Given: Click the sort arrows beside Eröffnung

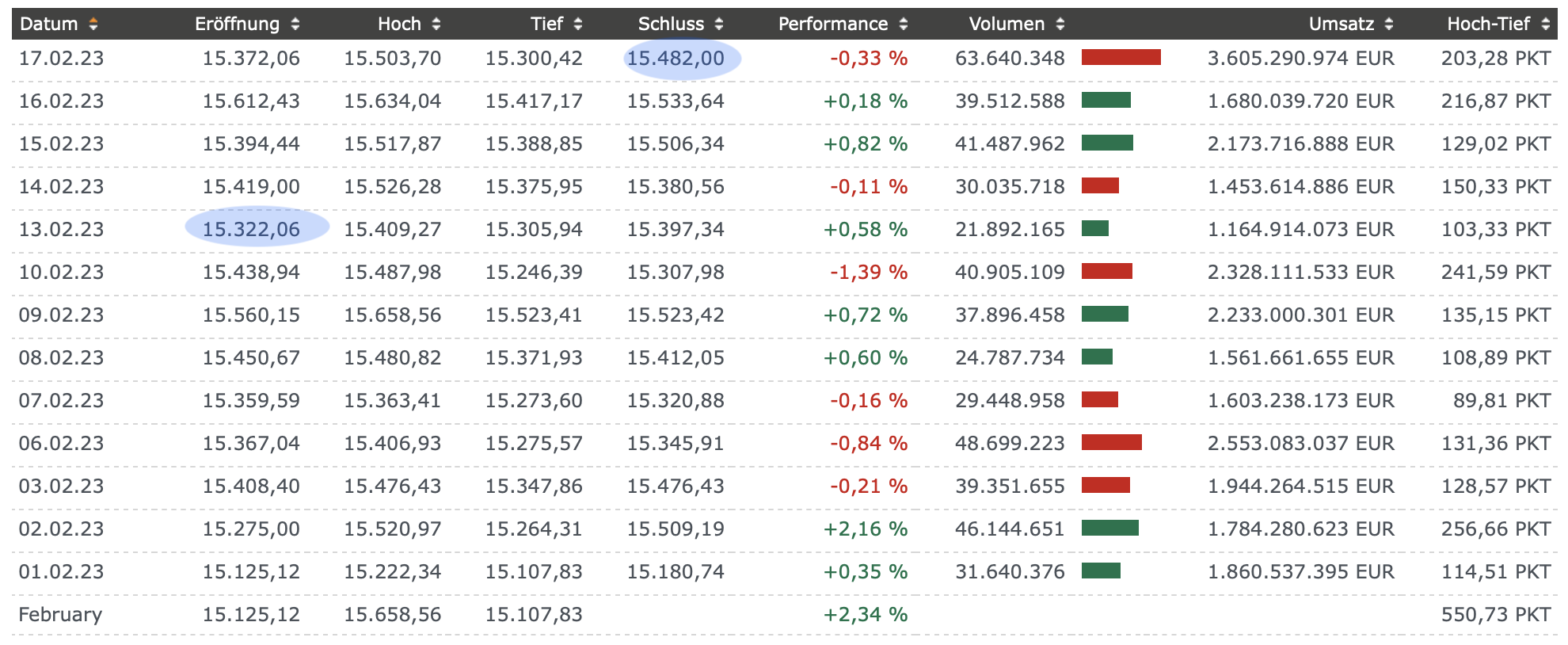Looking at the screenshot, I should pos(295,25).
